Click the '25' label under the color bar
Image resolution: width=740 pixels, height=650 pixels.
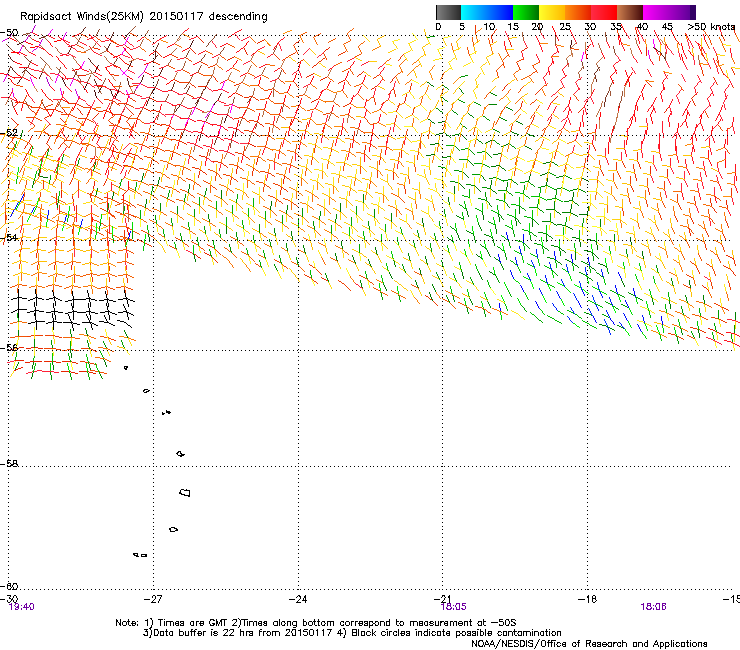[x=565, y=27]
